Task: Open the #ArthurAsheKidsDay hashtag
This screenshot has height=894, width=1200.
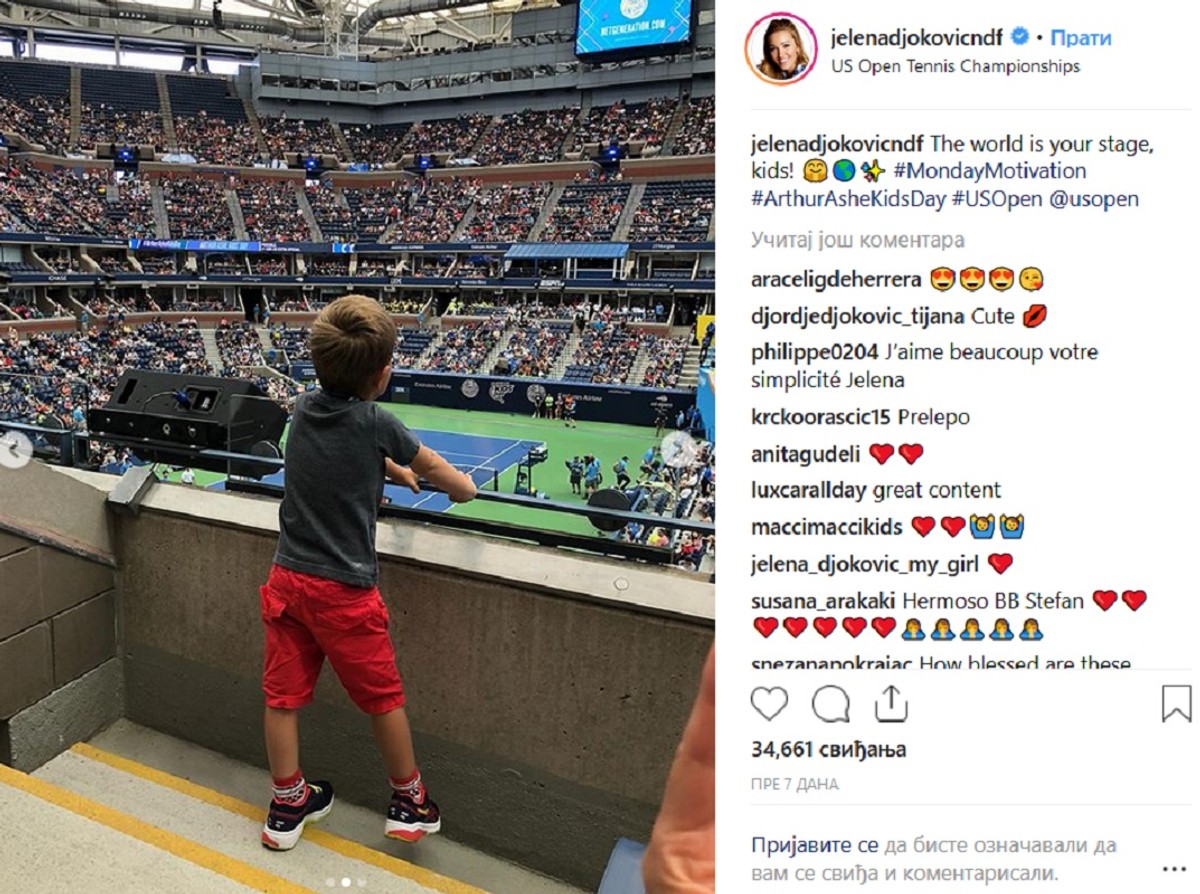Action: 848,199
